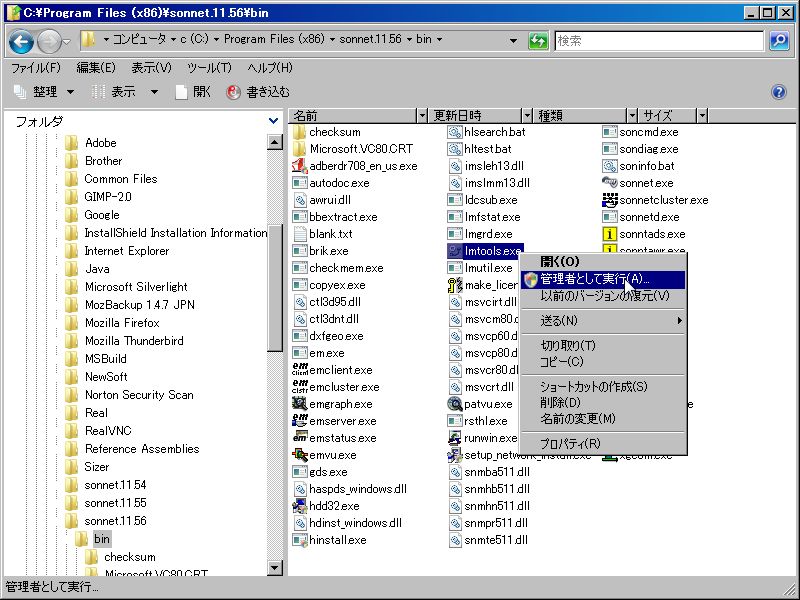Select the lmgrd.exe file name
Viewport: 800px width, 600px height.
[488, 234]
